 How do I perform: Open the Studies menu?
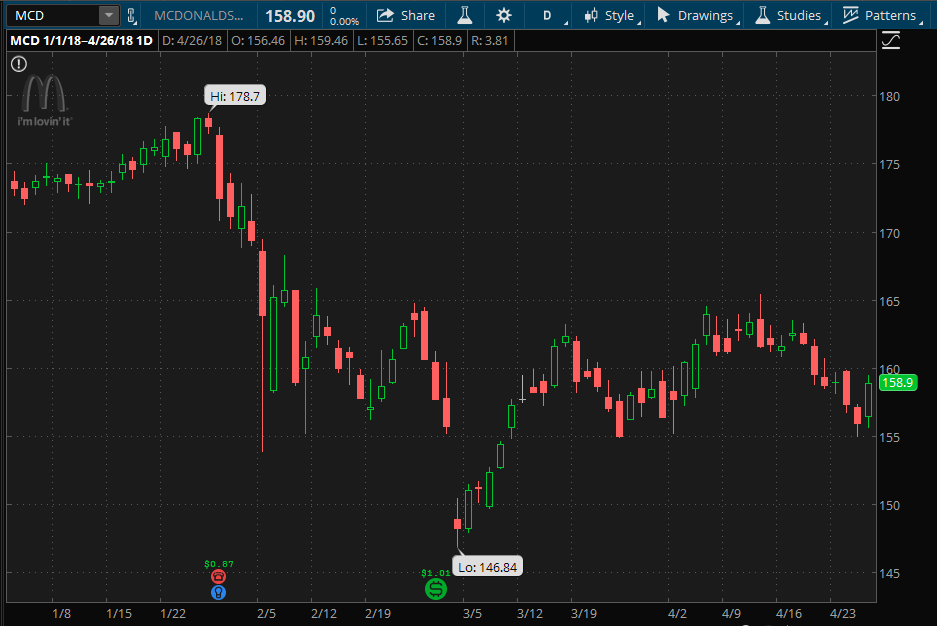pyautogui.click(x=800, y=15)
